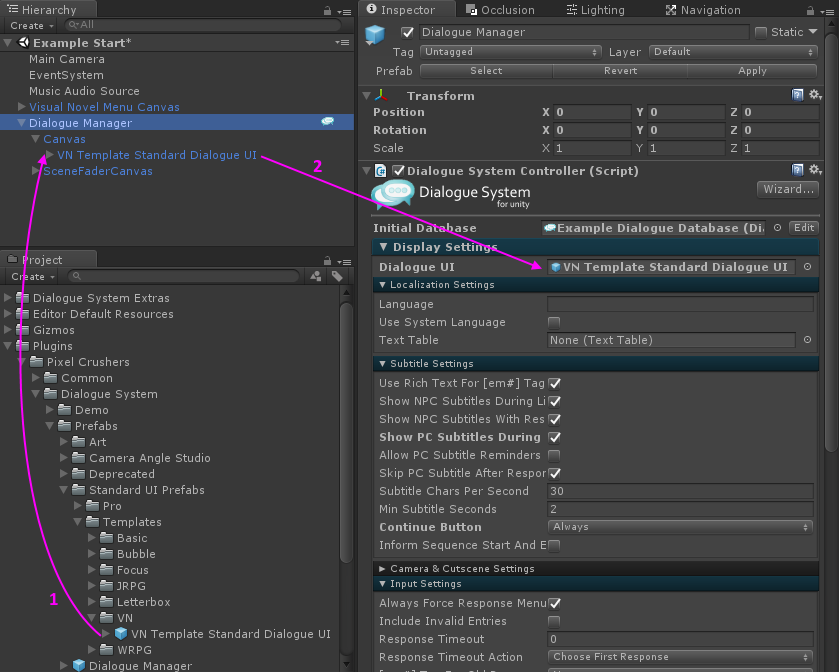Enable Allow PC Subtitle Reminders
Screen dimensions: 839x672
(x=554, y=455)
